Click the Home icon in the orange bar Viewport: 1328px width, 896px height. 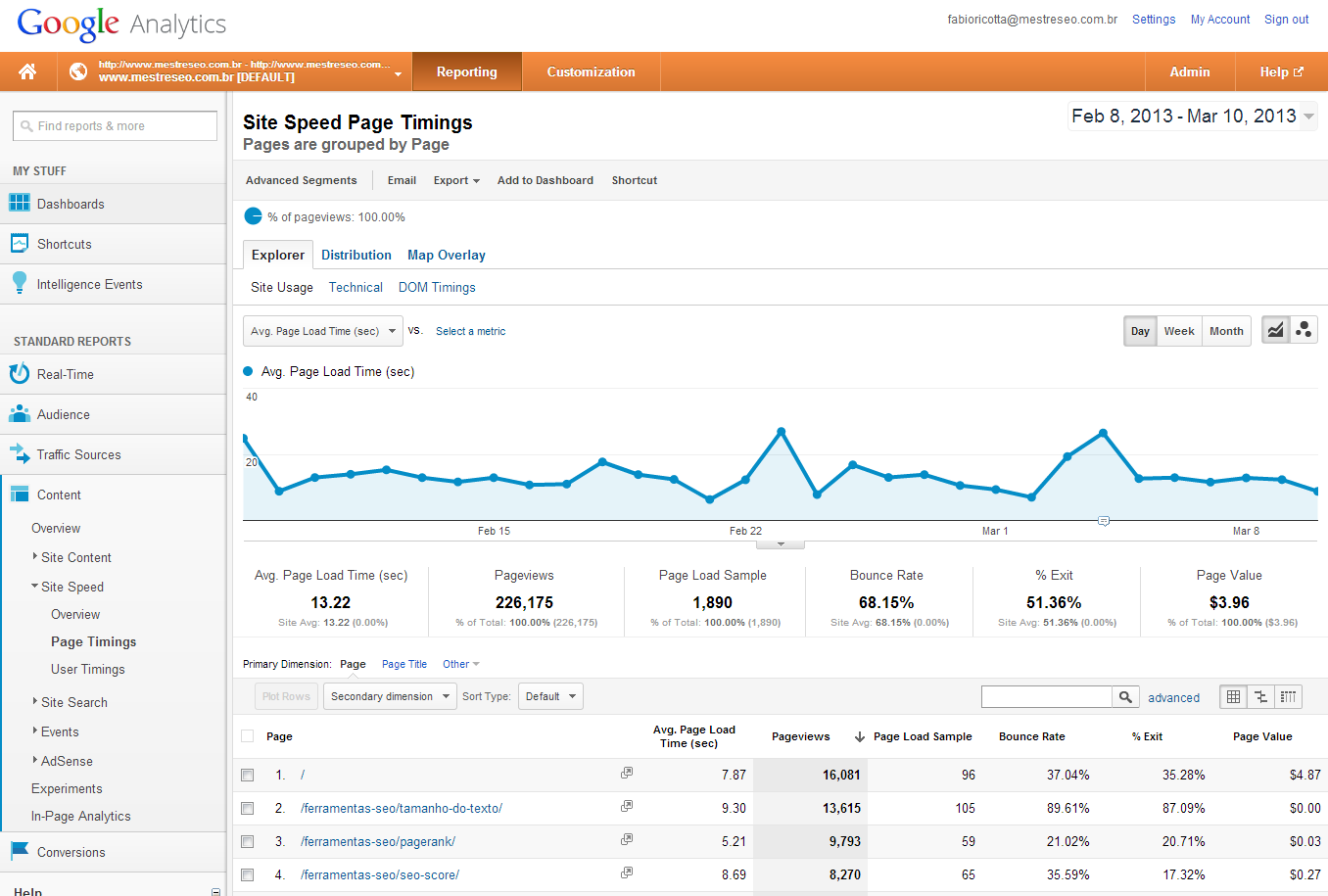click(x=27, y=71)
